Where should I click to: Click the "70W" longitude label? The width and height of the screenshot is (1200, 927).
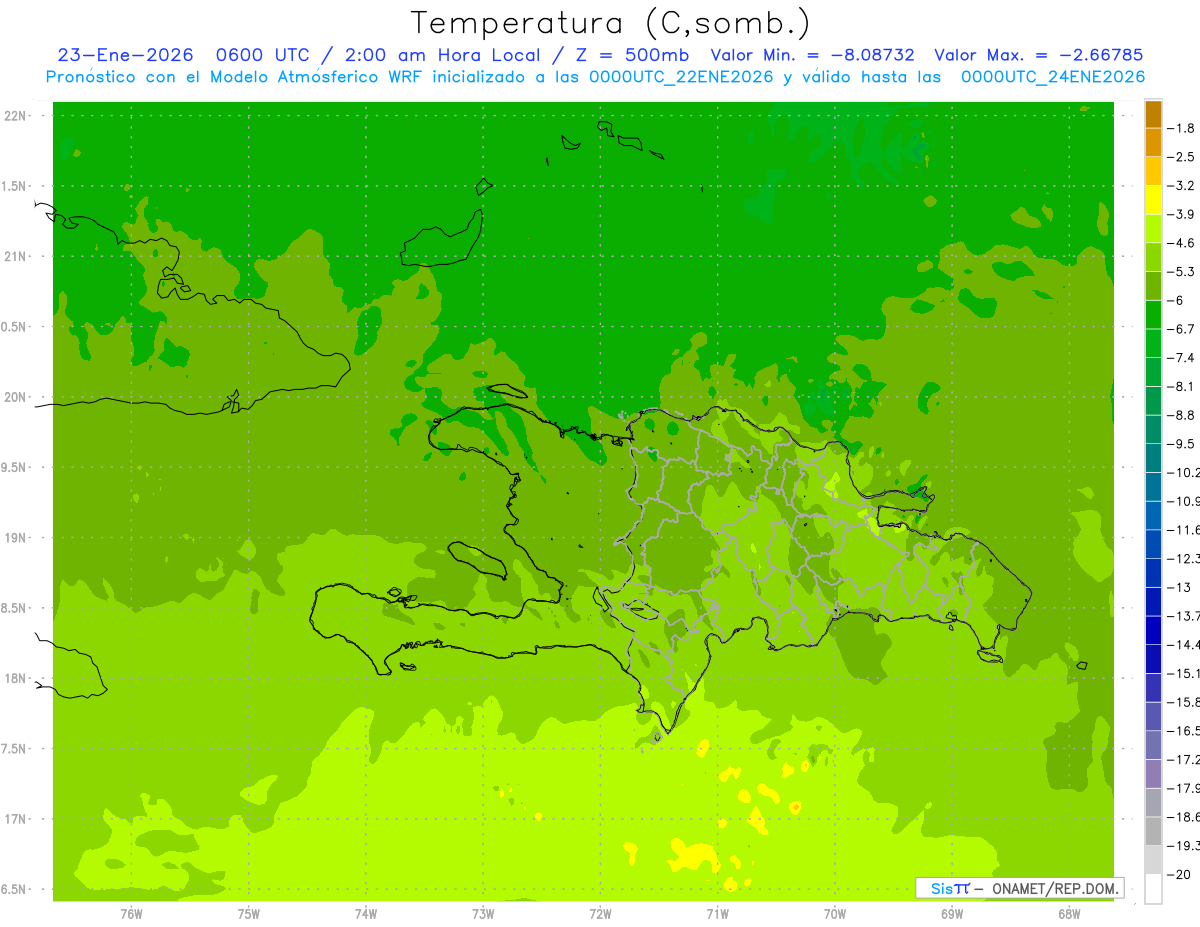[835, 913]
